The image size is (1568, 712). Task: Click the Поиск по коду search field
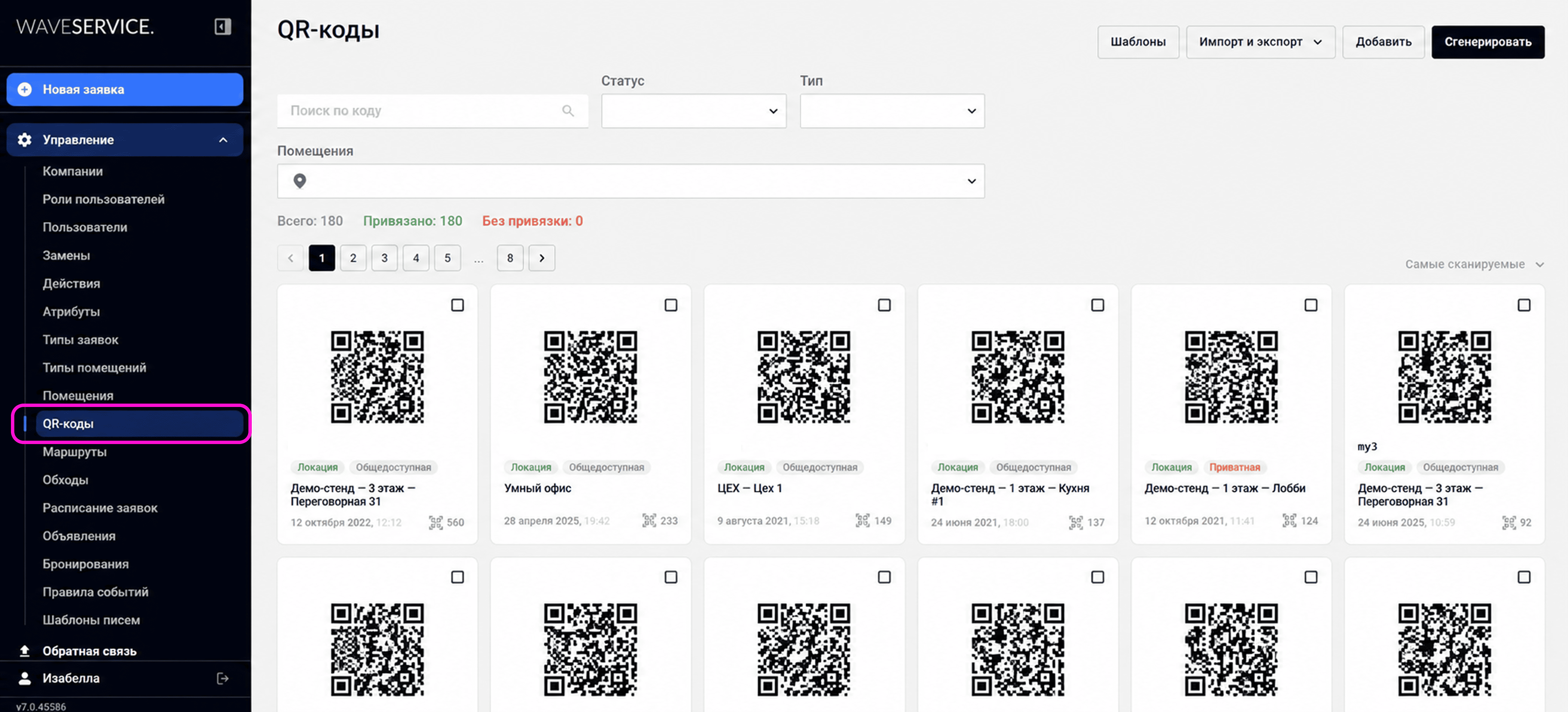coord(433,111)
